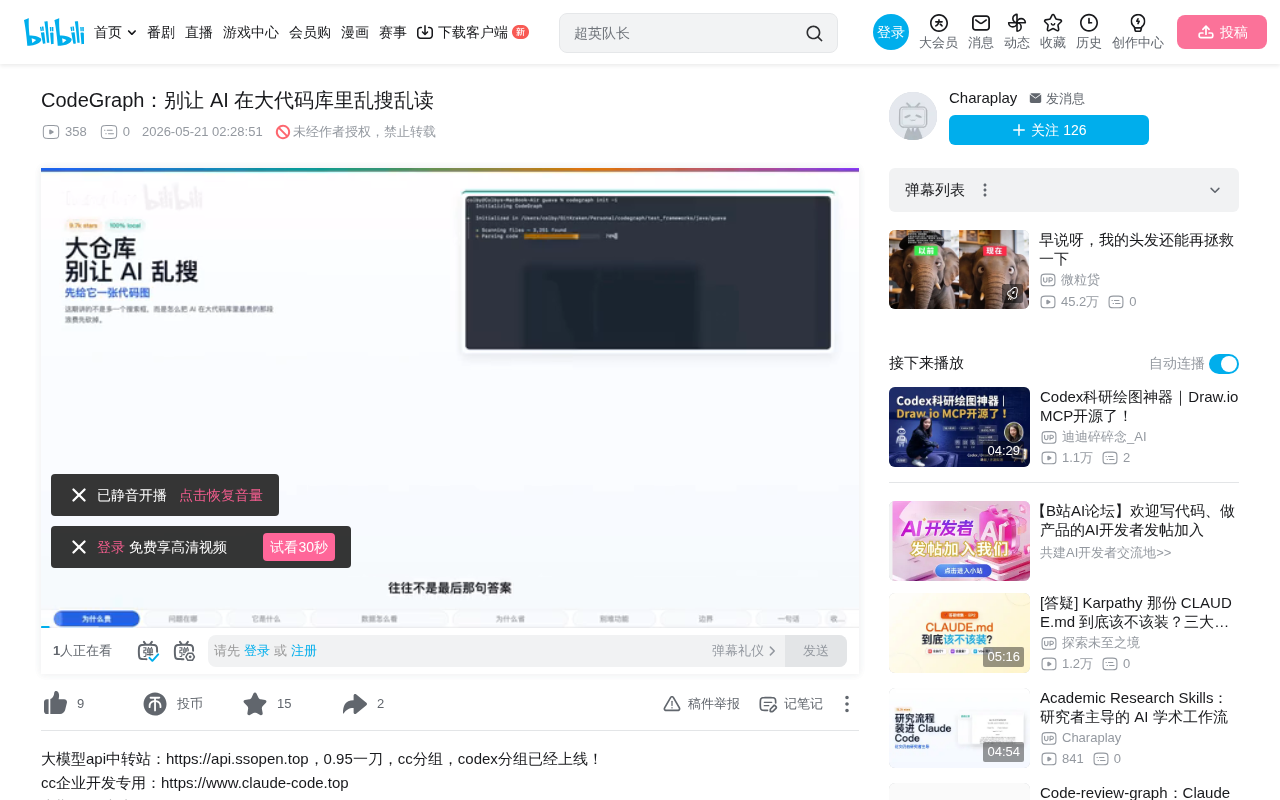This screenshot has height=800, width=1280.
Task: Go to 直播 nav item
Action: pos(199,32)
